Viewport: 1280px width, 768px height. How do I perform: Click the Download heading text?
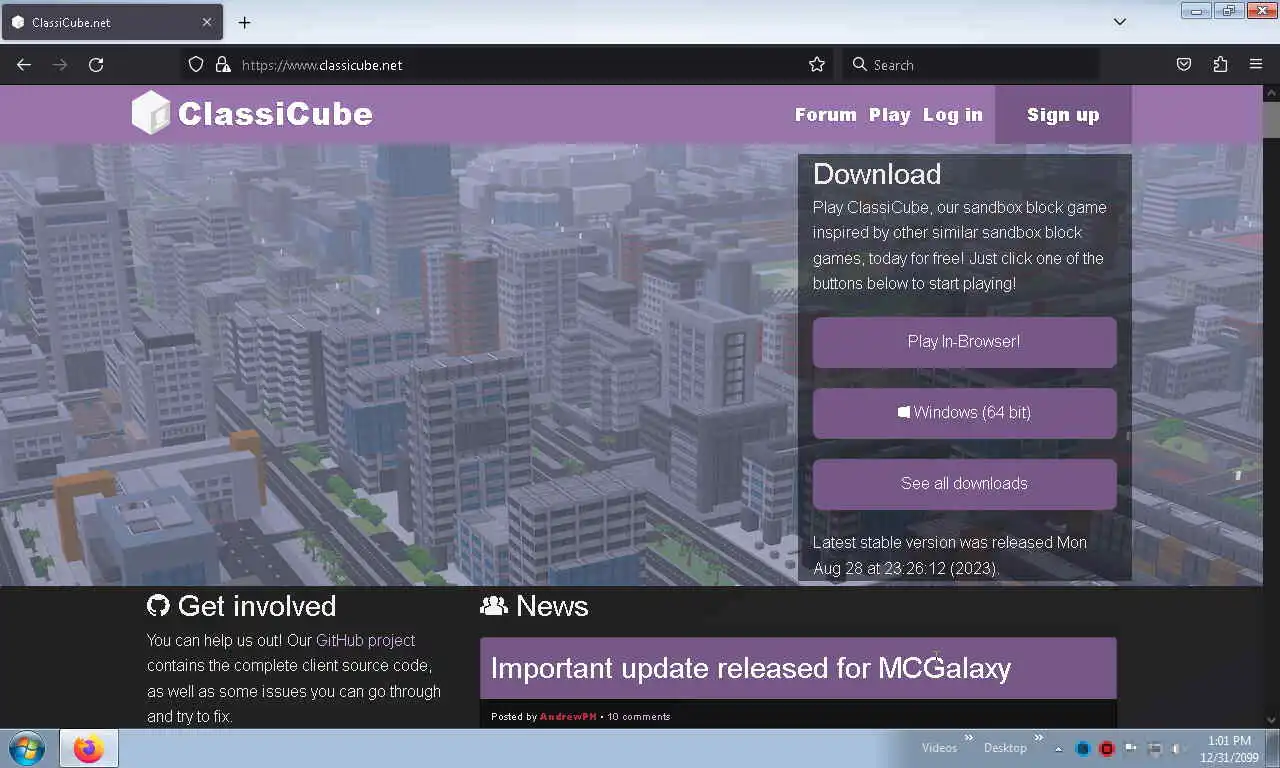click(877, 174)
